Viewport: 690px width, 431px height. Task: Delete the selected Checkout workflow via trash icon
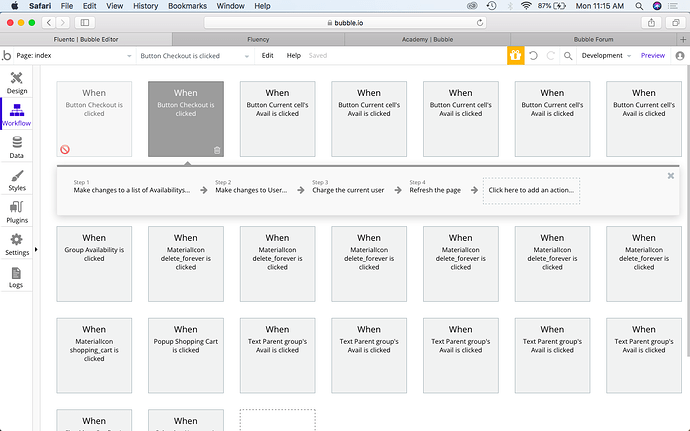point(217,151)
